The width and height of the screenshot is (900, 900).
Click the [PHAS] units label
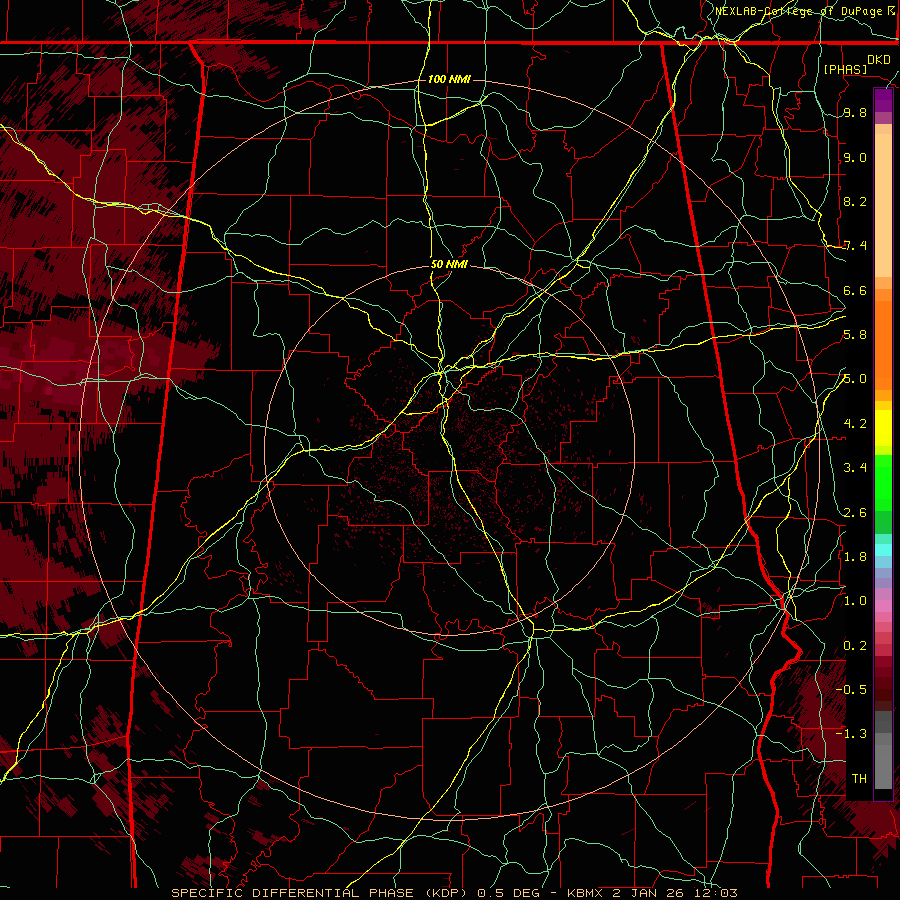click(845, 69)
